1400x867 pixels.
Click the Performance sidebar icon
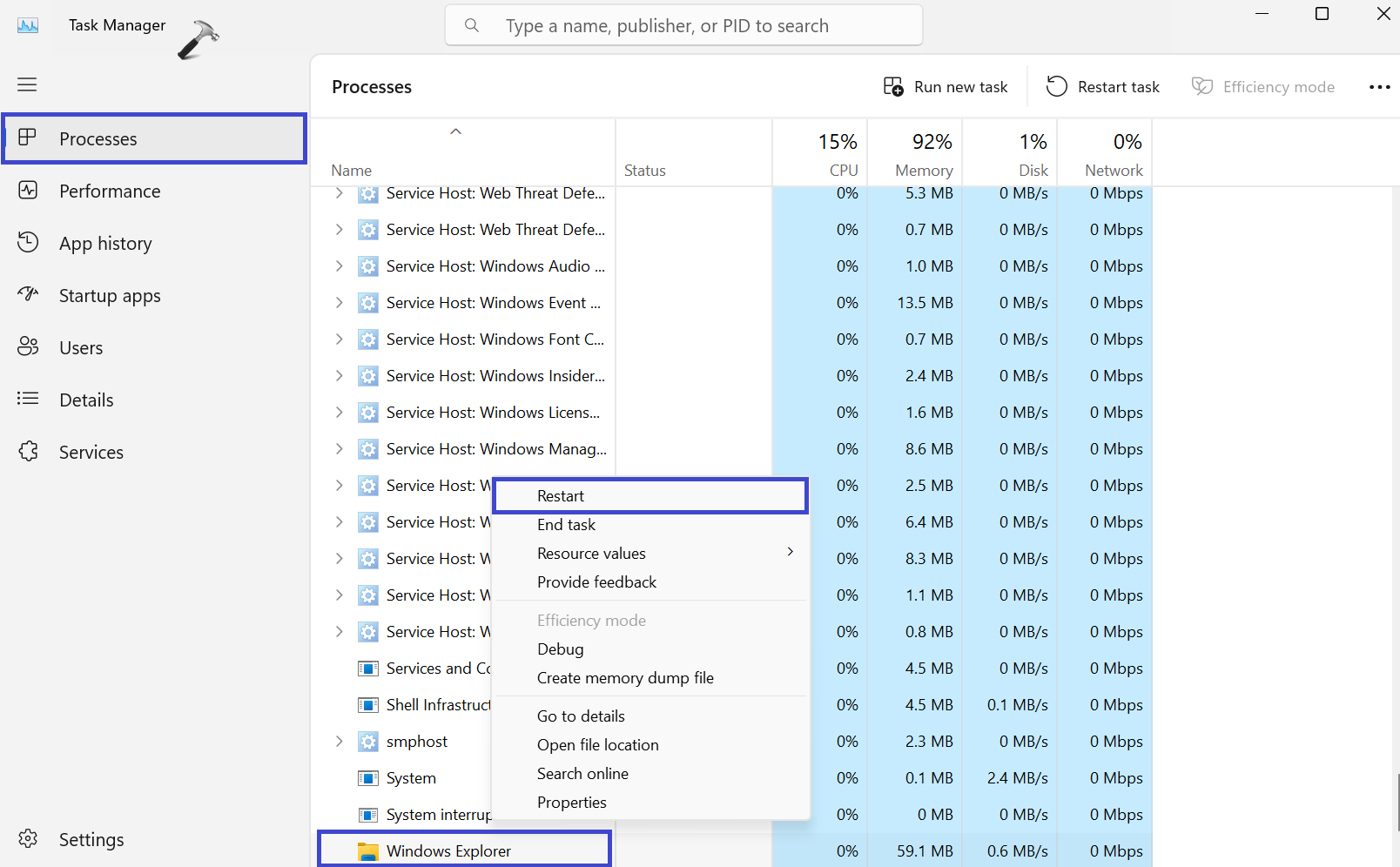pos(28,191)
